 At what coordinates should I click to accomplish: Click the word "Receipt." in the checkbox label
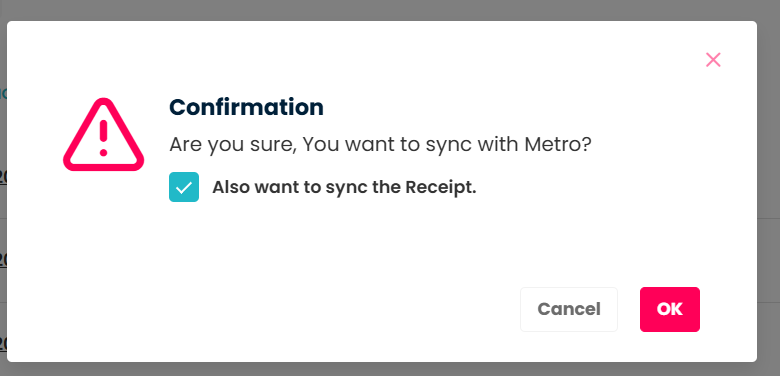point(441,188)
